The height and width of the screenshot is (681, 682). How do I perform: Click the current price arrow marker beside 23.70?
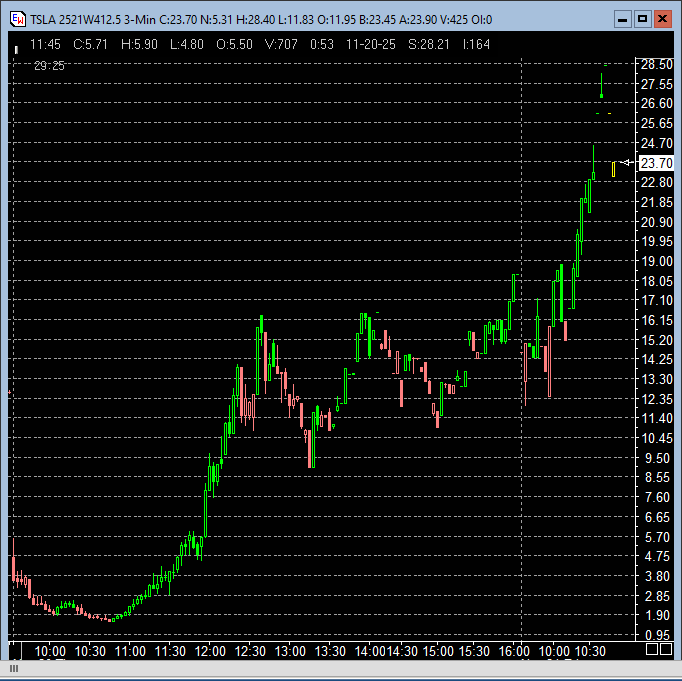click(627, 163)
